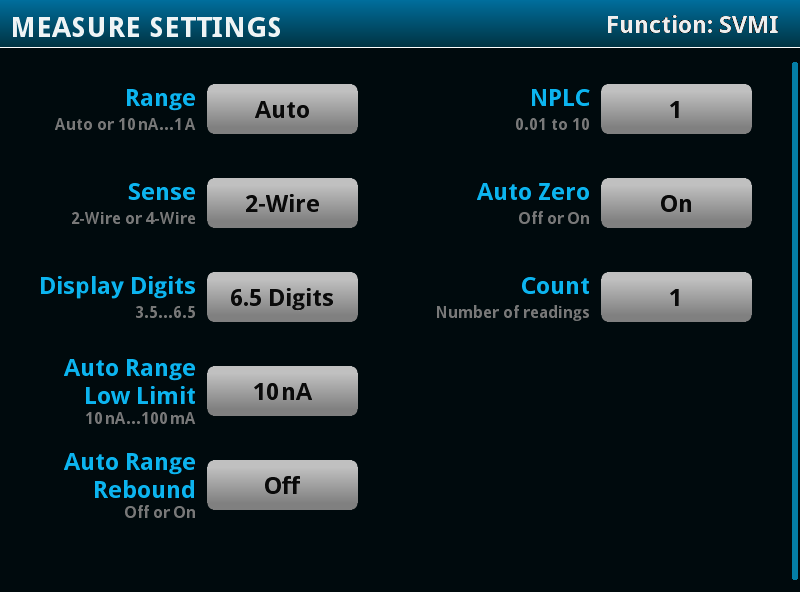This screenshot has width=800, height=592.
Task: Click the blue Range label
Action: 160,98
